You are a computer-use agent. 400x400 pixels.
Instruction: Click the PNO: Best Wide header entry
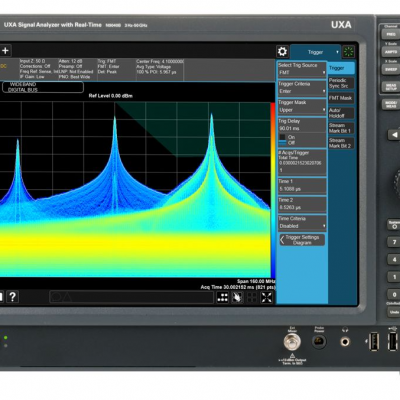pos(74,77)
